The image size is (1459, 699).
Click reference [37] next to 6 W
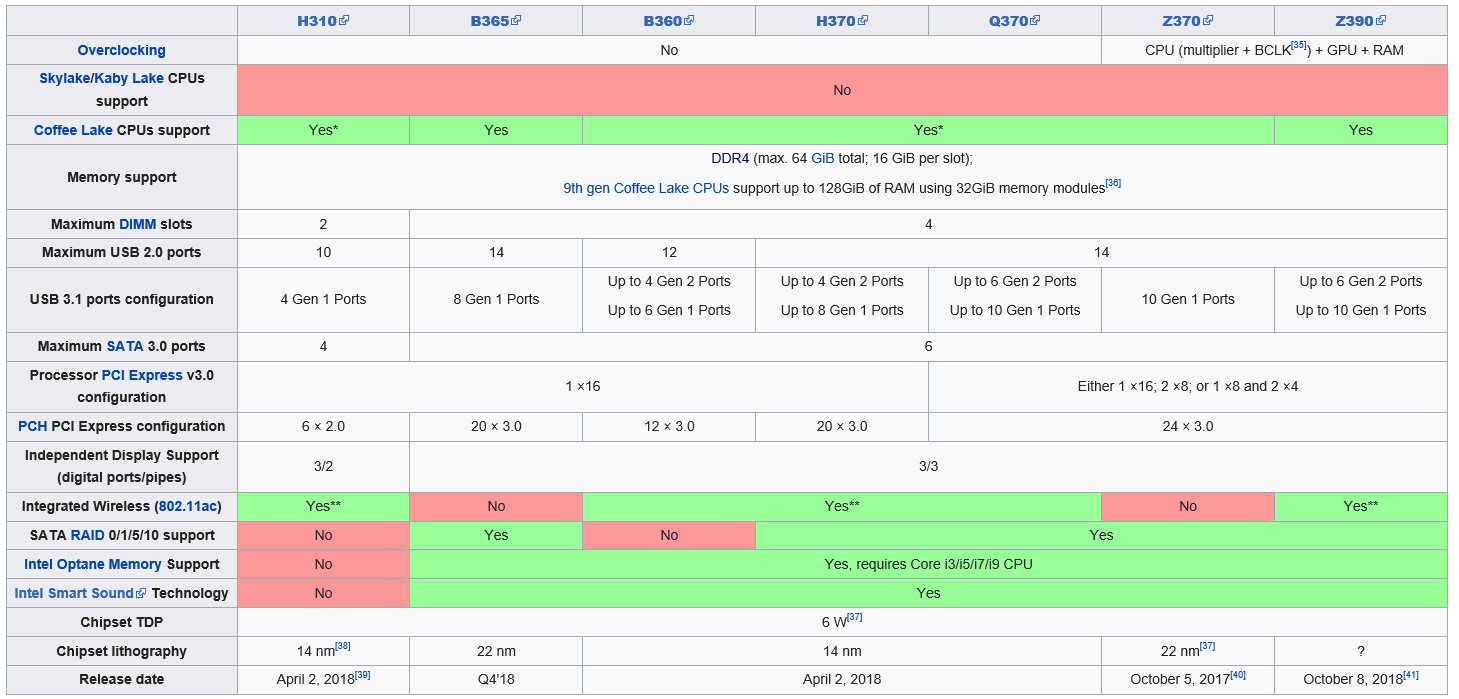point(854,617)
